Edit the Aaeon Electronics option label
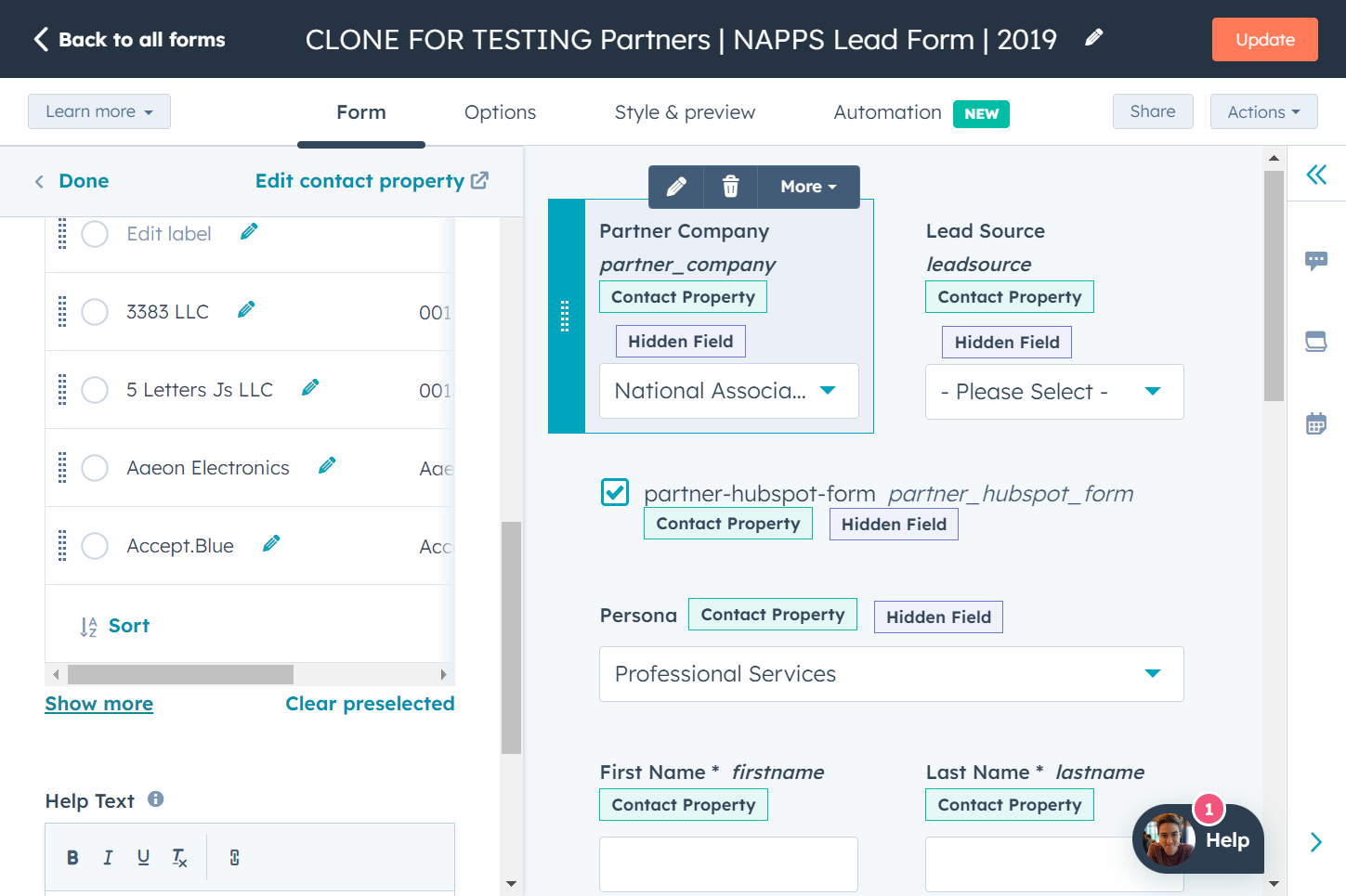Viewport: 1346px width, 896px height. coord(327,465)
